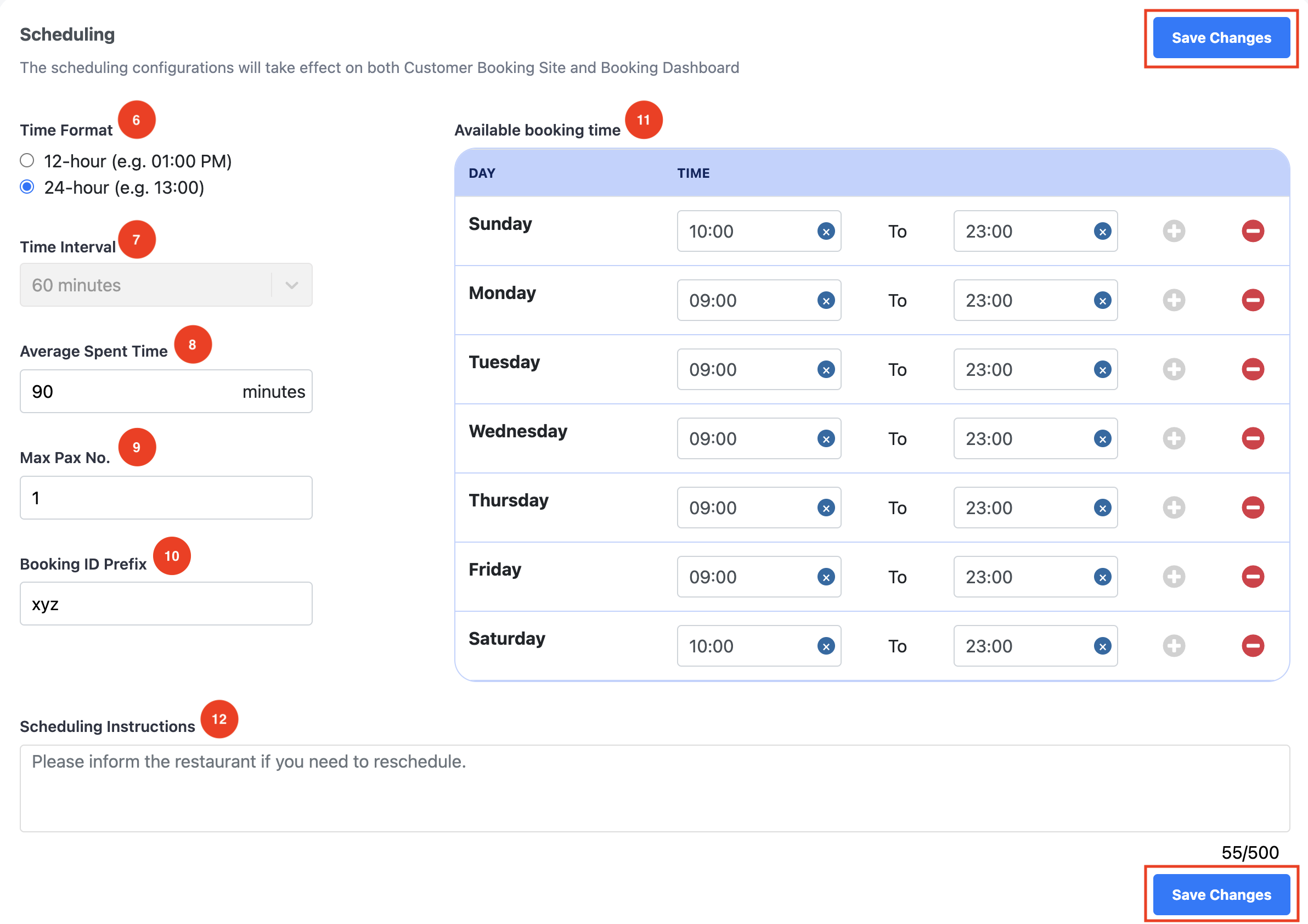Clear Sunday end time field

coord(1102,232)
